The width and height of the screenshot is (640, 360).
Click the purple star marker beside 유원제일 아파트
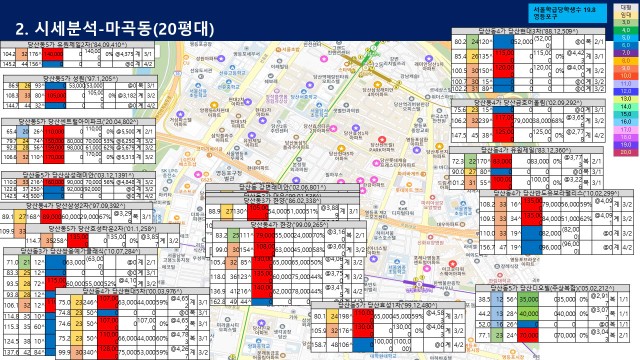coord(252,136)
